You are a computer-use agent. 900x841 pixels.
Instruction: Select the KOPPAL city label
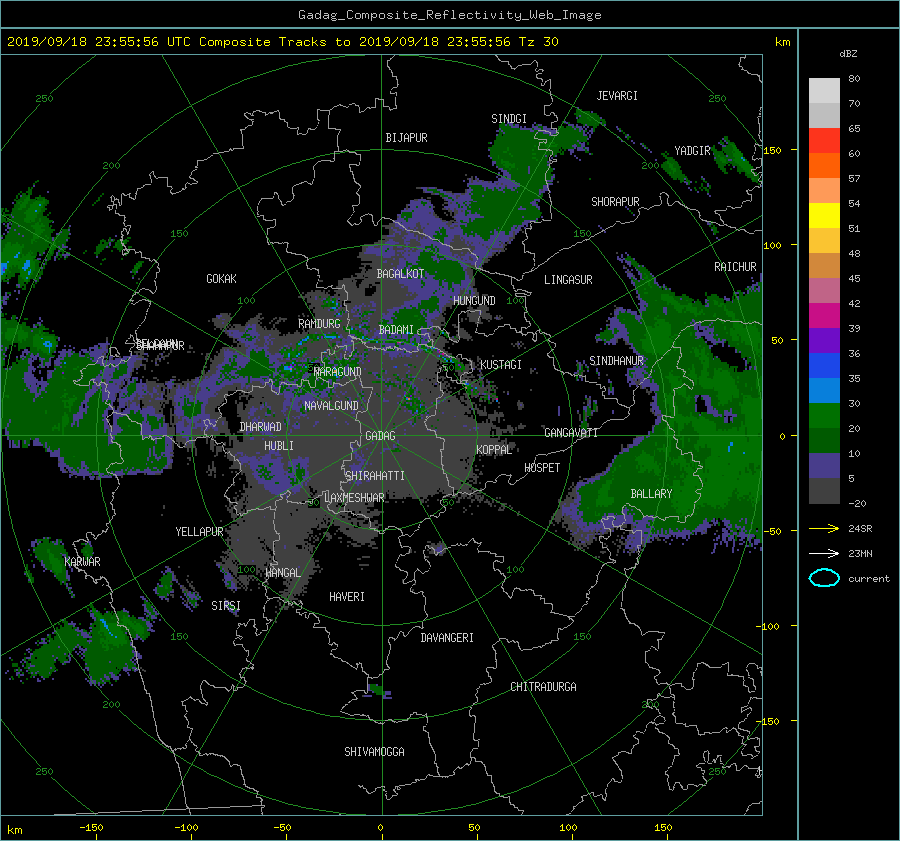point(494,449)
